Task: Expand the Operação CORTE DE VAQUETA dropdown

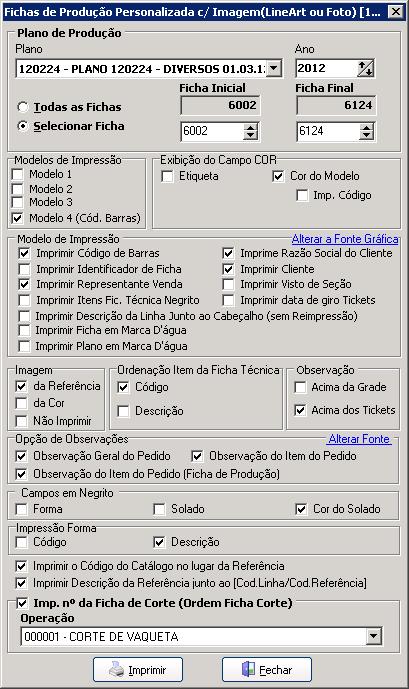Action: tap(373, 636)
